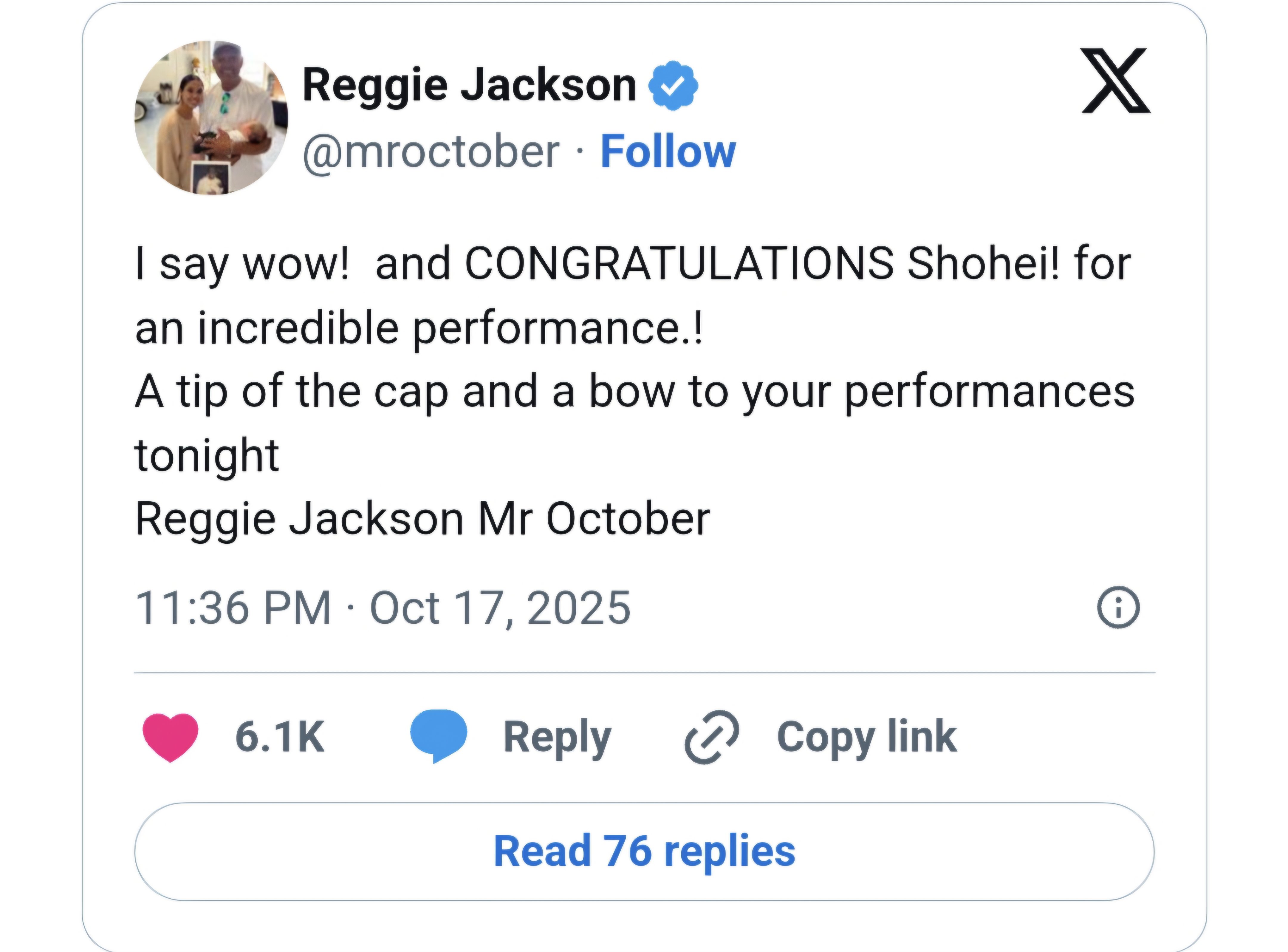Open the X logo in card corner

click(1116, 81)
